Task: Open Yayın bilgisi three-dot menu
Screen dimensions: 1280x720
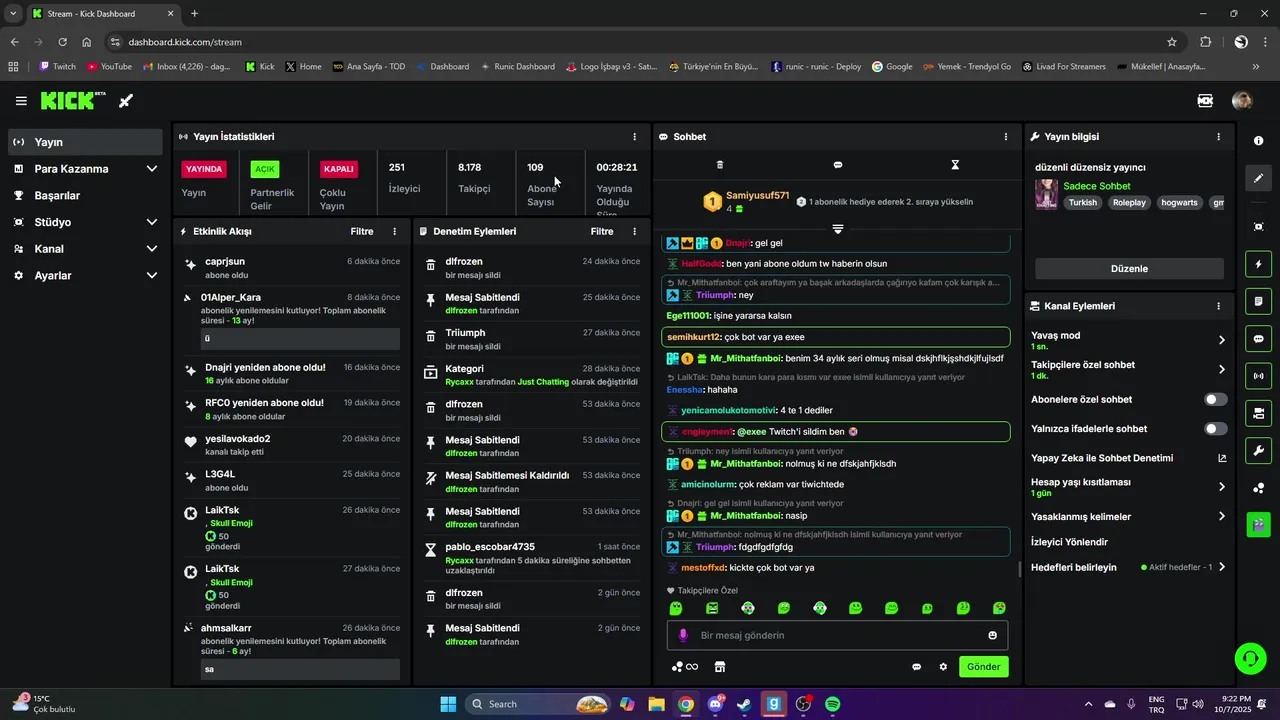Action: coord(1218,137)
